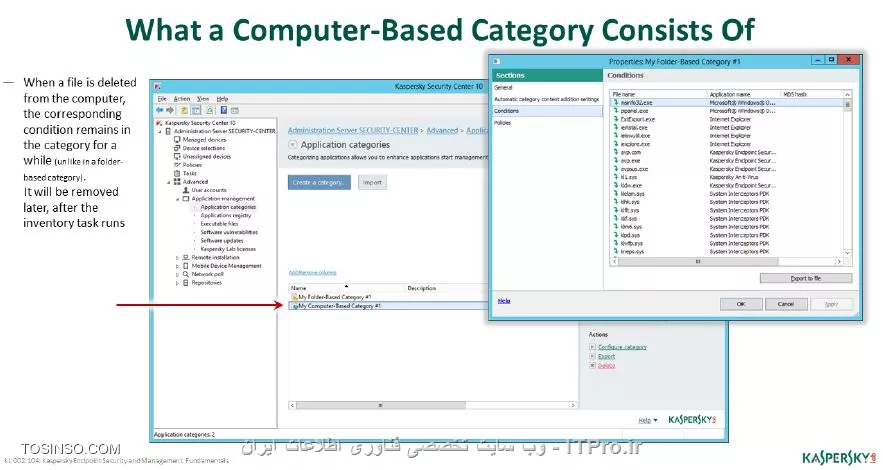Screen dimensions: 883x470
Task: Click the Configure category action icon
Action: pos(592,347)
